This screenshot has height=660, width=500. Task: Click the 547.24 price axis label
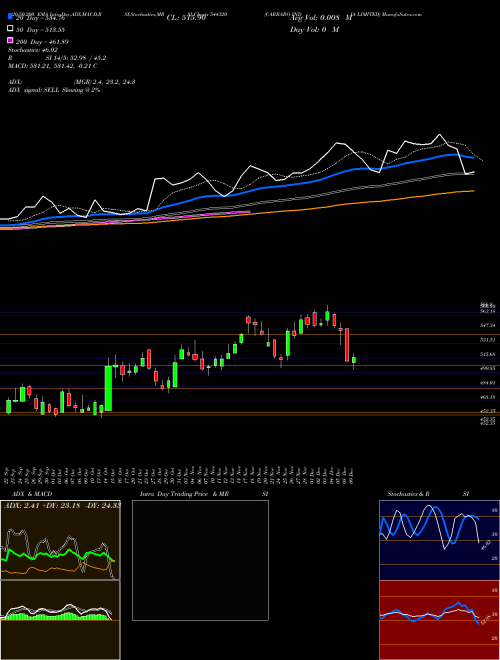(x=487, y=325)
